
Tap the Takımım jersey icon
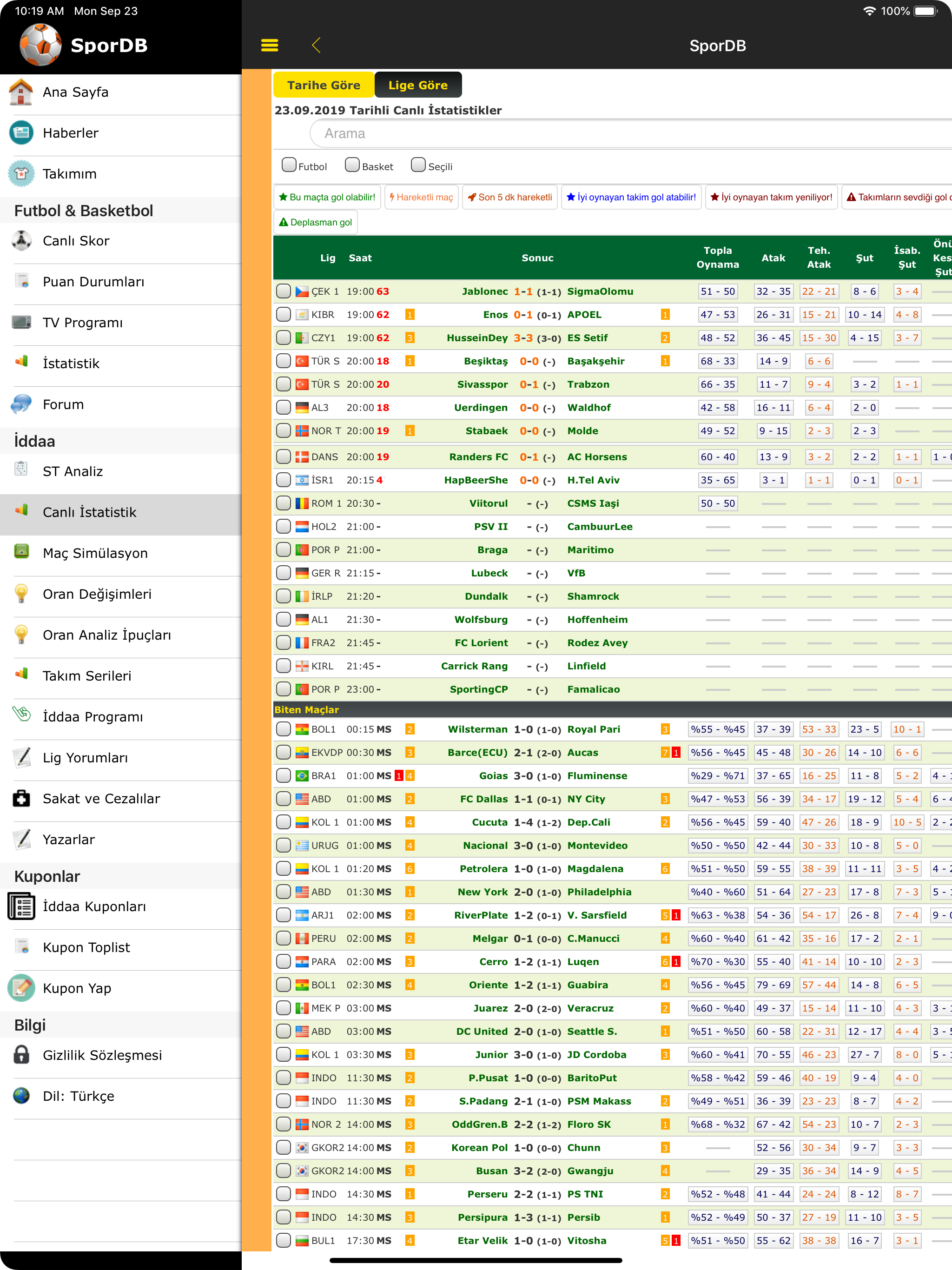pyautogui.click(x=21, y=174)
